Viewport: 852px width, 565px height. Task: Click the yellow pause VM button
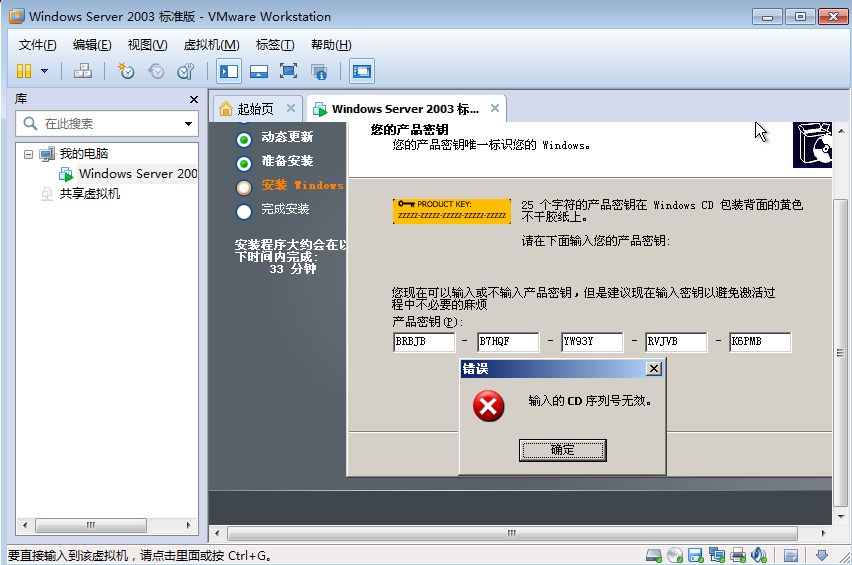[x=24, y=71]
